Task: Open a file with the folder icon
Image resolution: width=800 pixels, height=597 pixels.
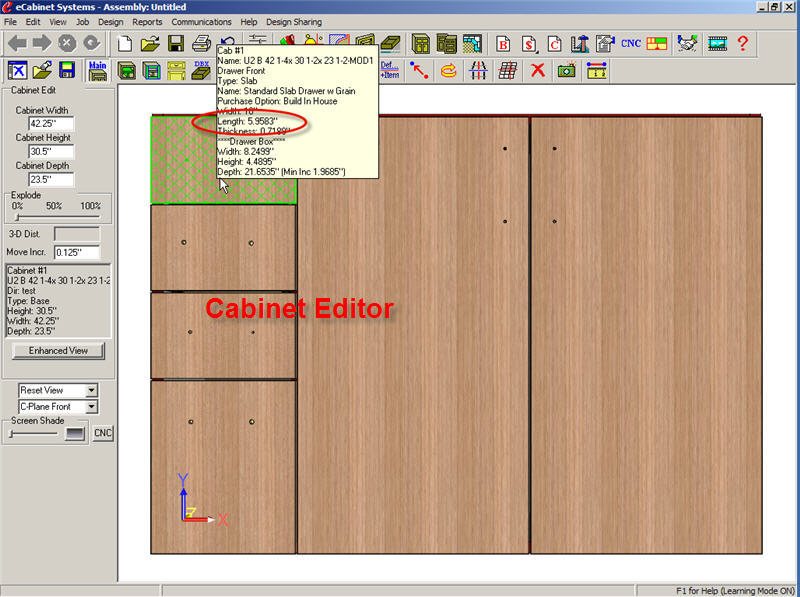Action: click(x=150, y=43)
